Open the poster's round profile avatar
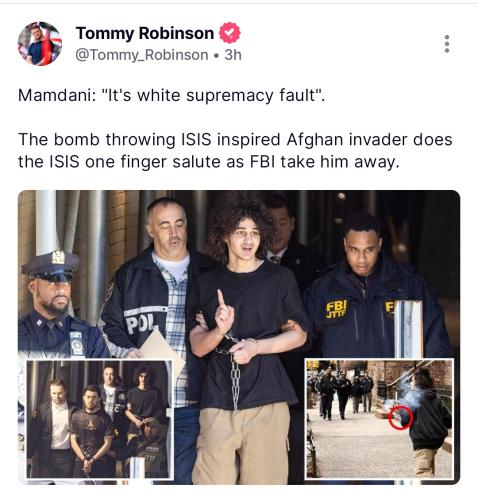 (x=40, y=43)
